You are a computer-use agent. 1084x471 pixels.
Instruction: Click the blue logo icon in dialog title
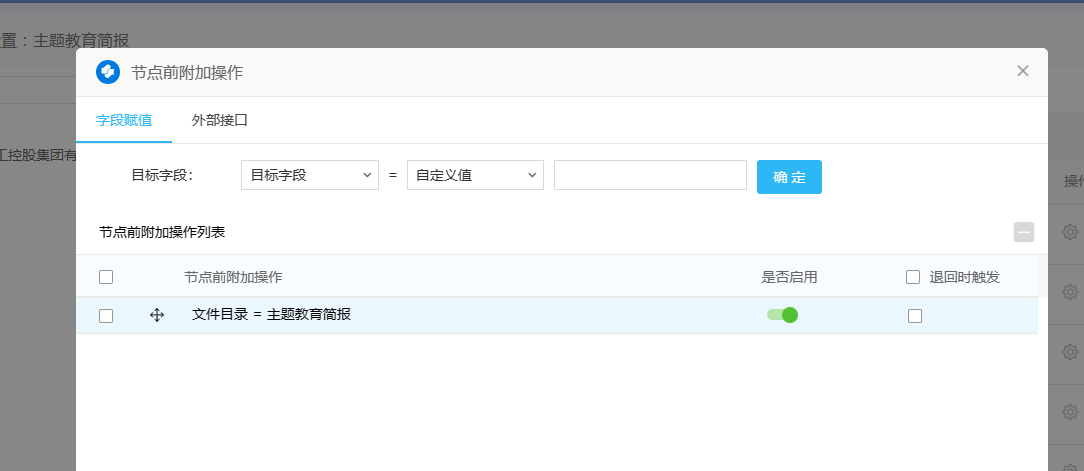107,72
